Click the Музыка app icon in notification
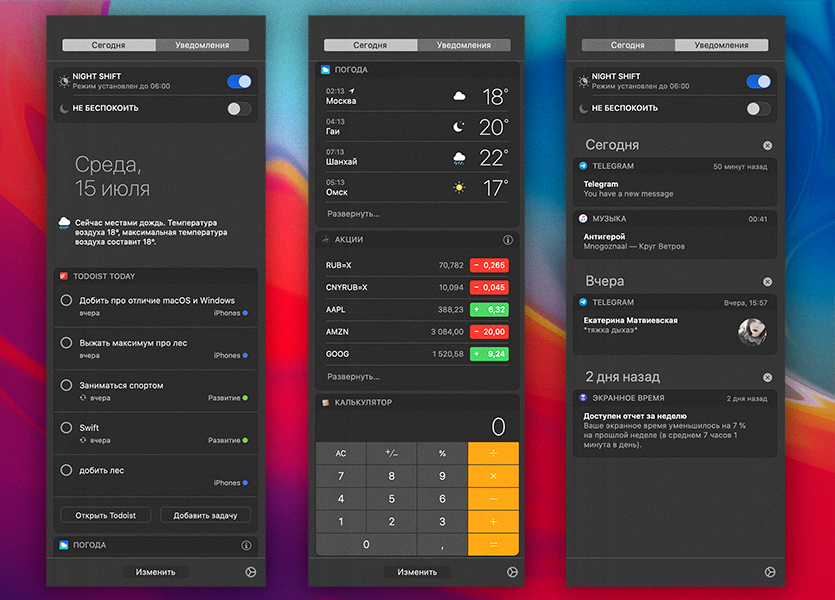 [x=583, y=219]
